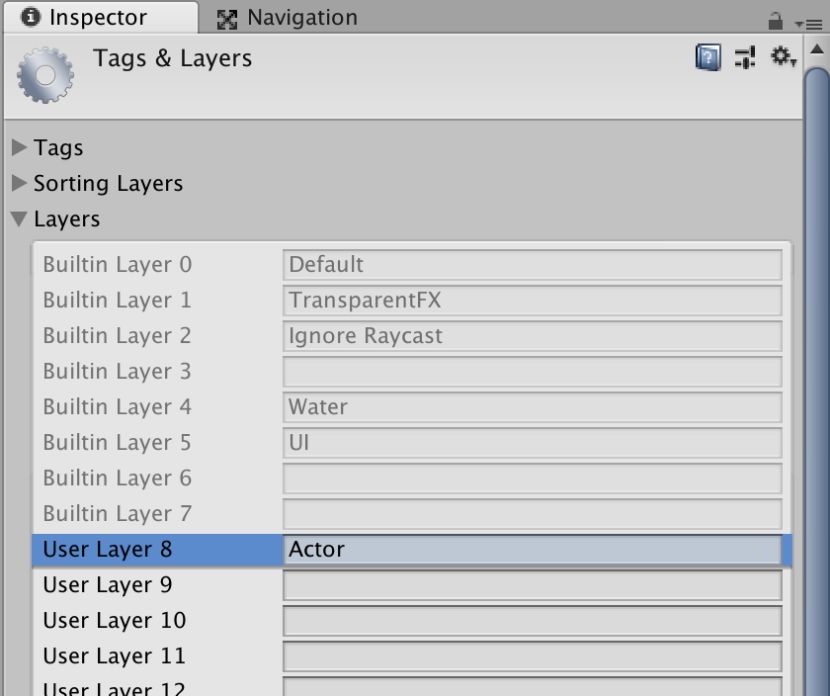Click the inspector lock icon

coord(775,20)
